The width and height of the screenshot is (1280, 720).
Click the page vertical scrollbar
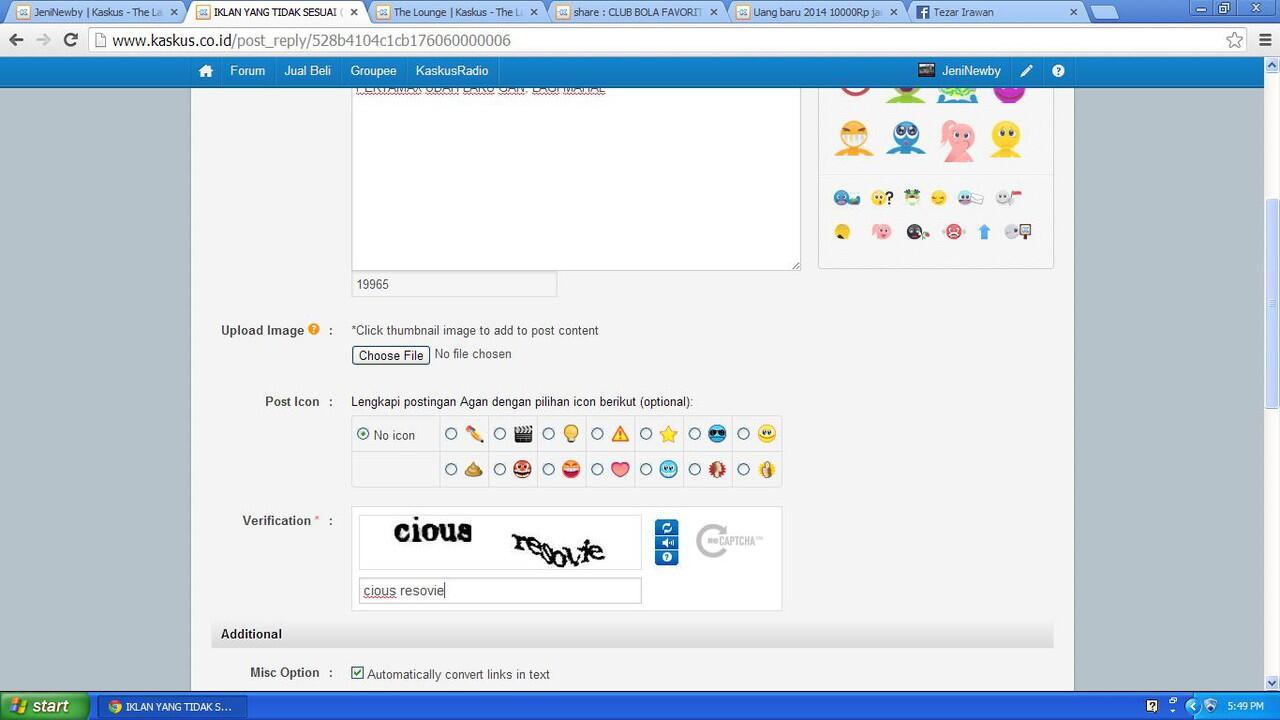(x=1272, y=305)
